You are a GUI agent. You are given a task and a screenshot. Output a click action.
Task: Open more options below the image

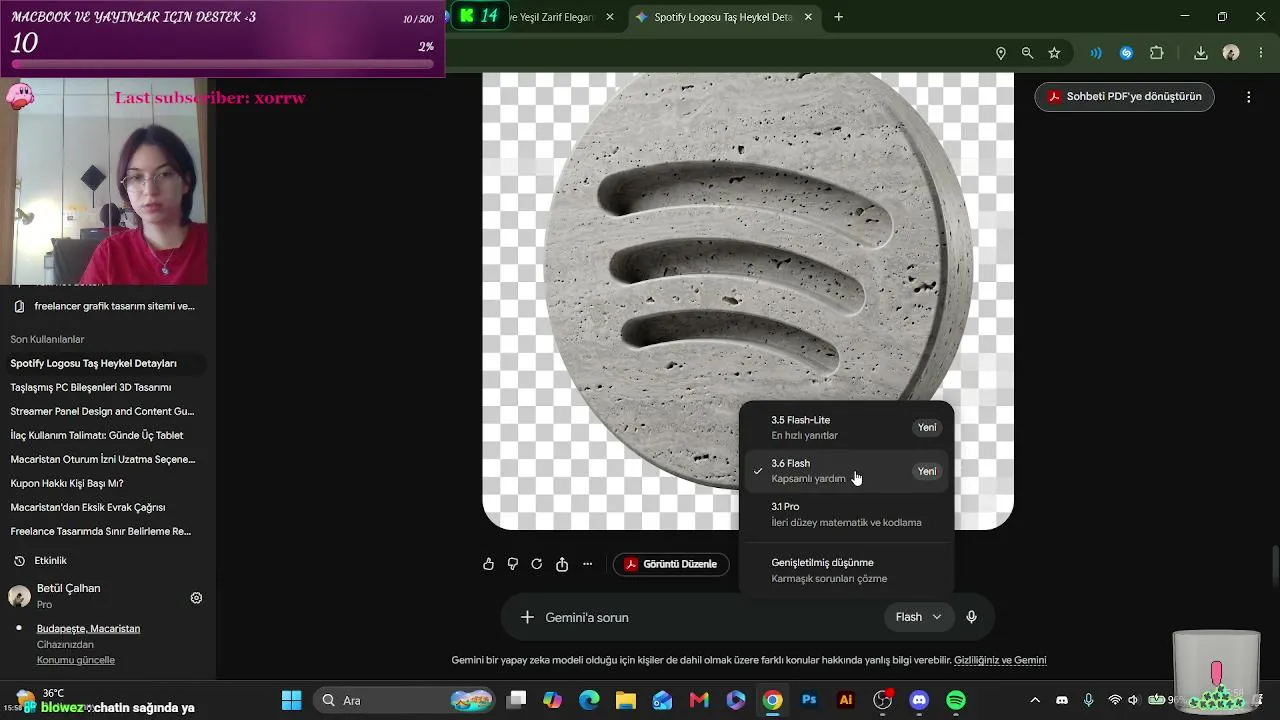(x=587, y=564)
